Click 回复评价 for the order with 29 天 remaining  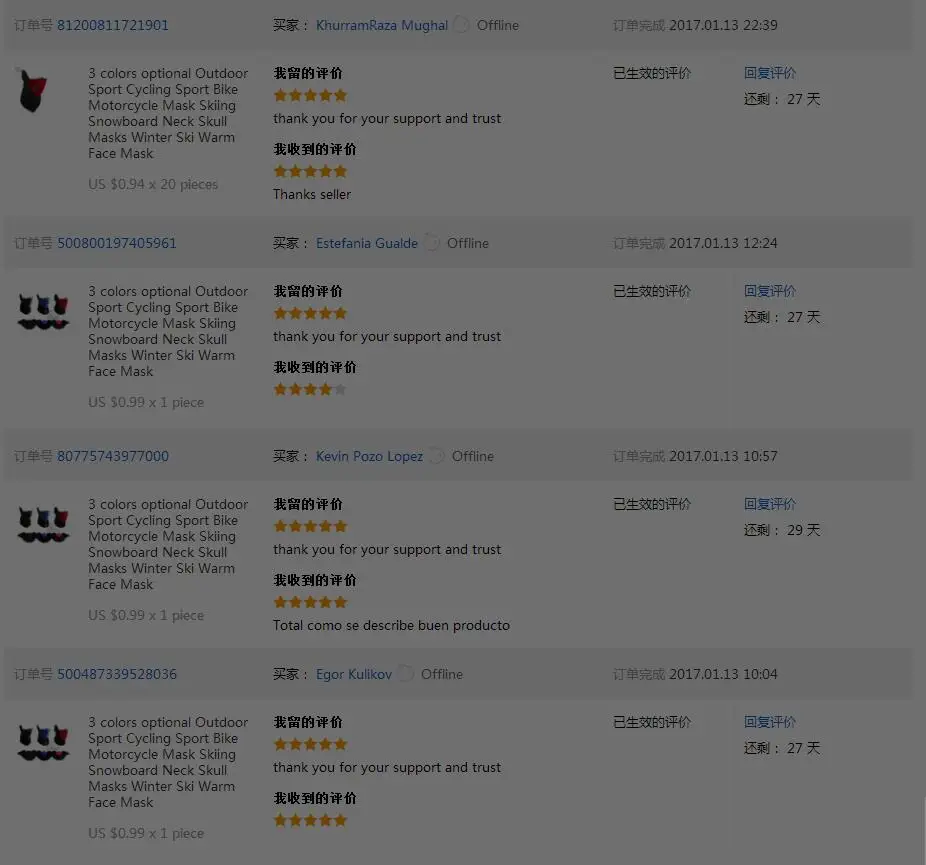pos(770,504)
